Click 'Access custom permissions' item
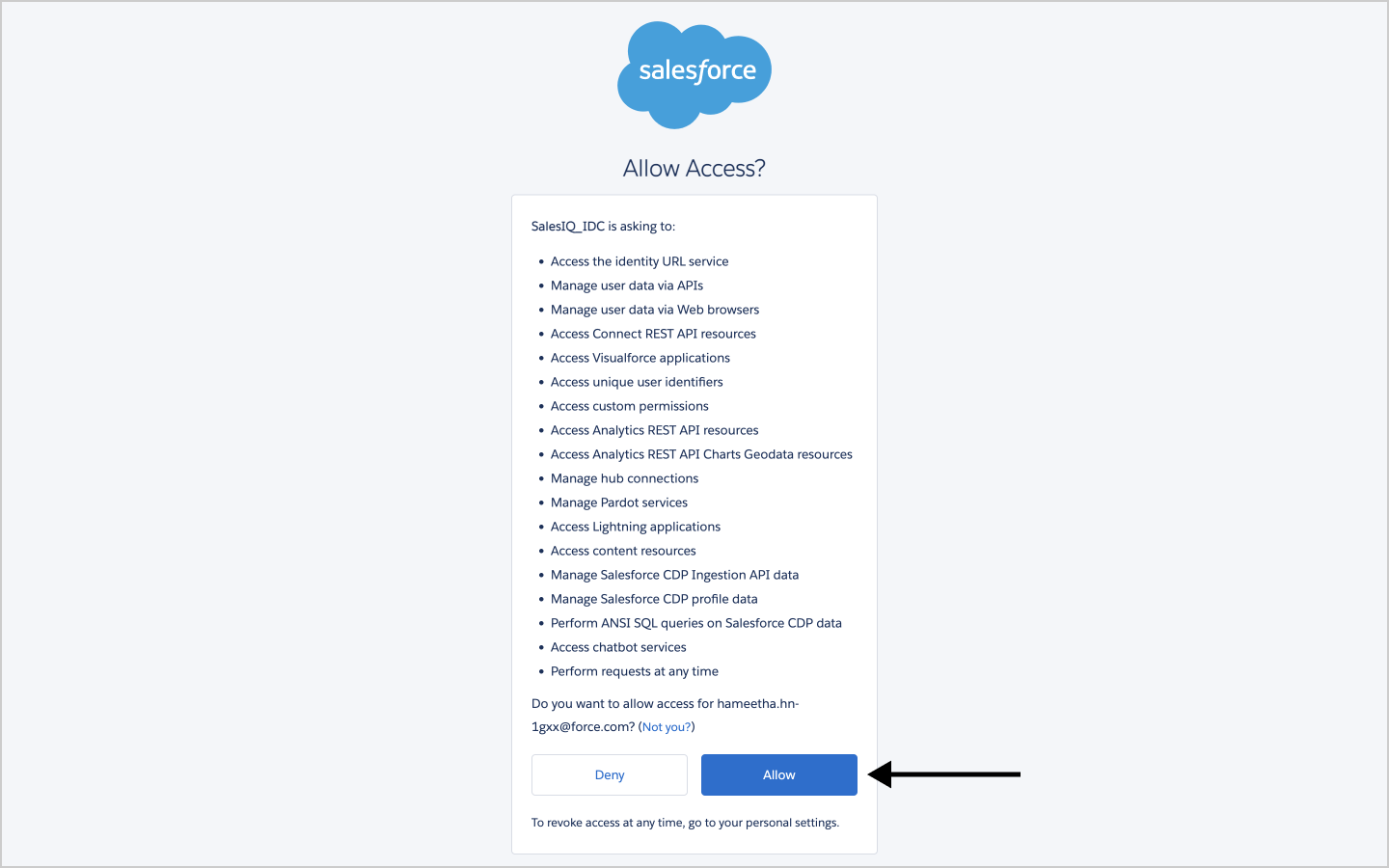 [x=630, y=406]
